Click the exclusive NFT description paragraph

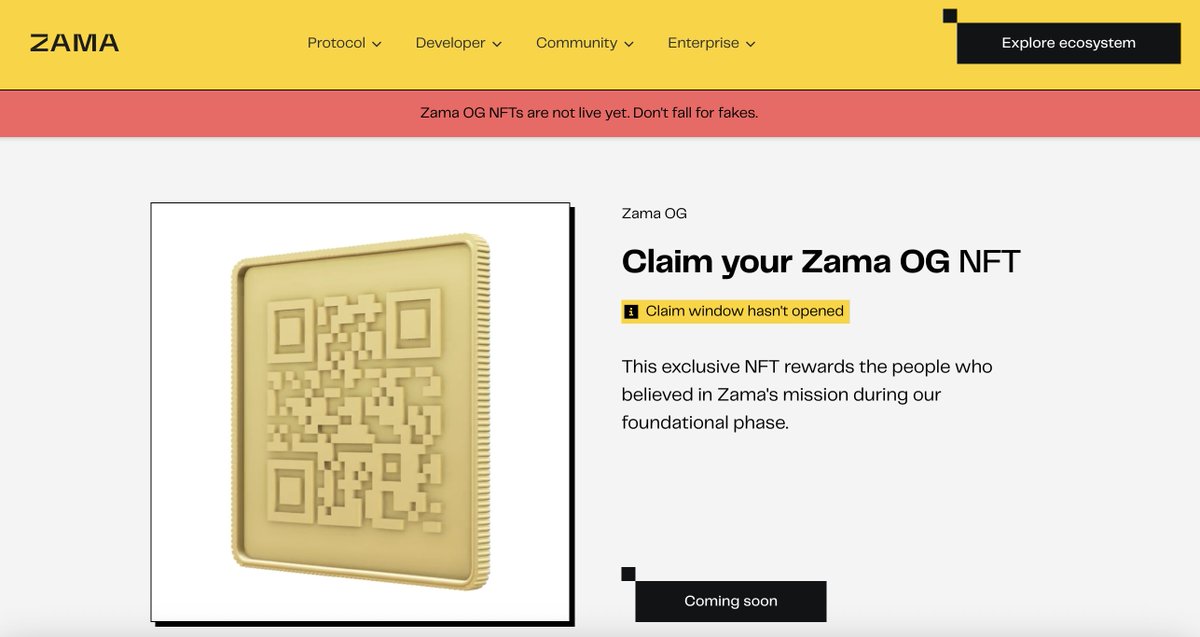[x=806, y=394]
